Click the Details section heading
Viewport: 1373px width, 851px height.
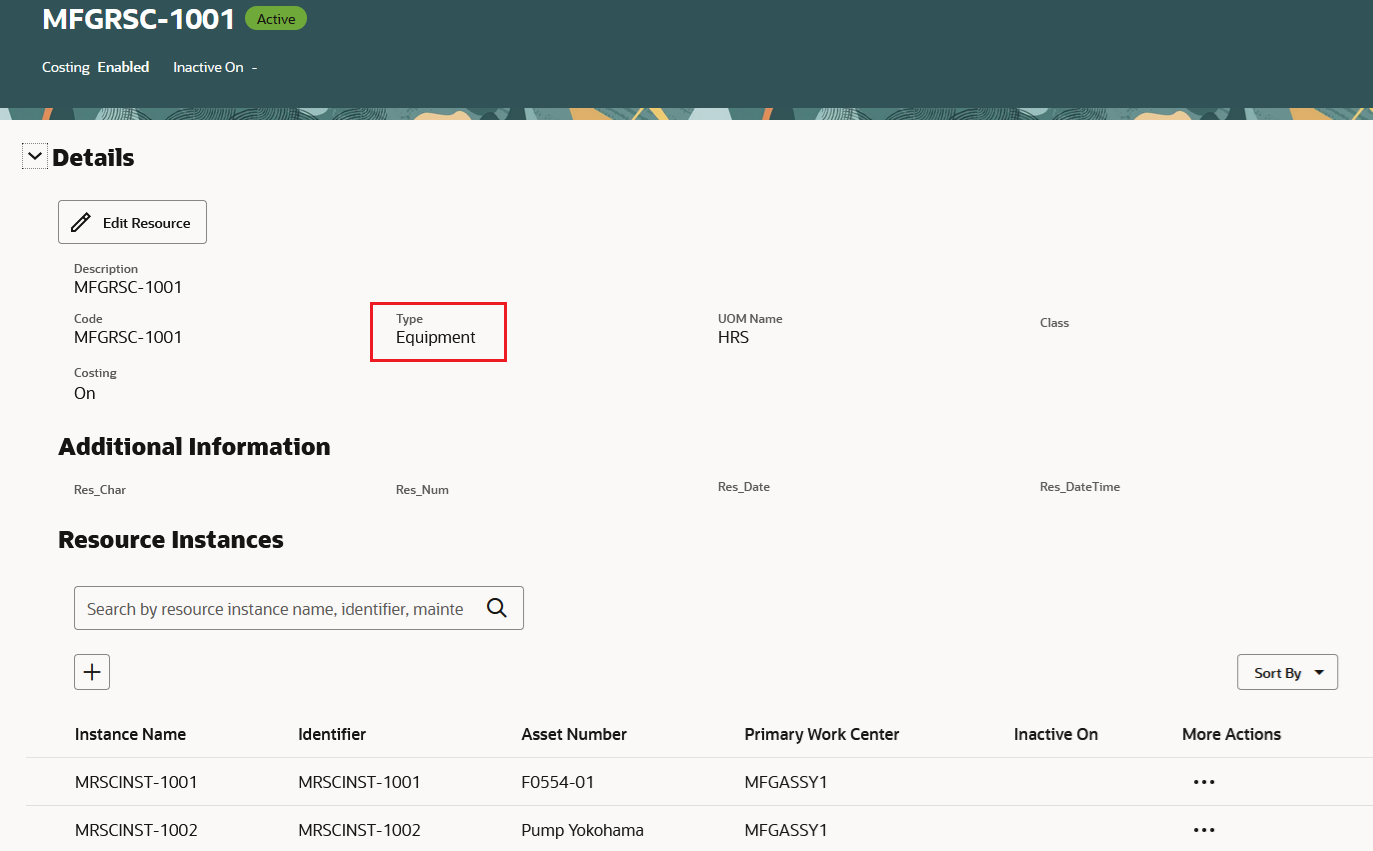[x=93, y=157]
